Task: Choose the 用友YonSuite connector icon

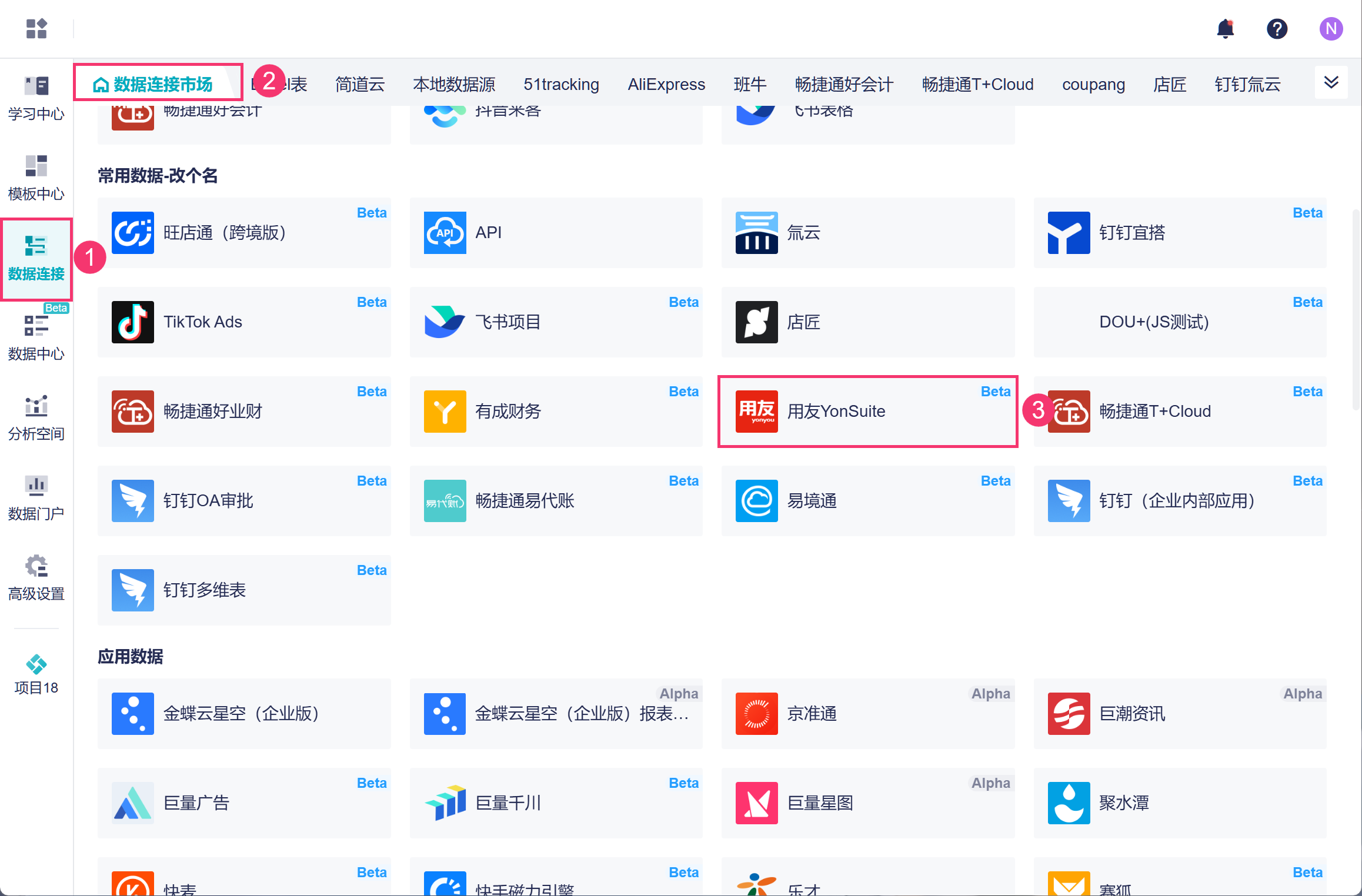Action: 757,412
